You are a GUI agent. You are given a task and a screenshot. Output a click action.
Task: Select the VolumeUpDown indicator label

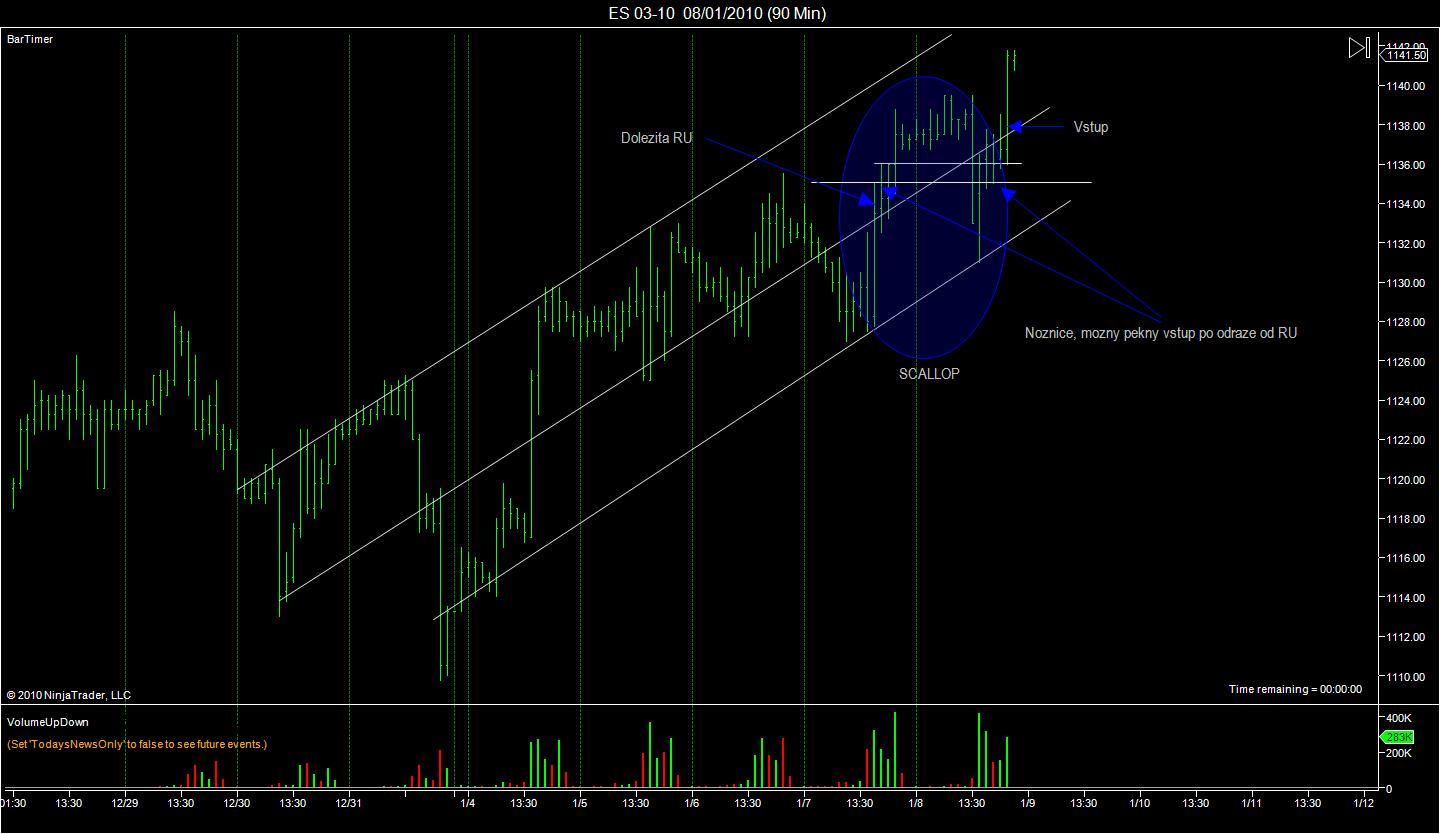click(x=47, y=722)
